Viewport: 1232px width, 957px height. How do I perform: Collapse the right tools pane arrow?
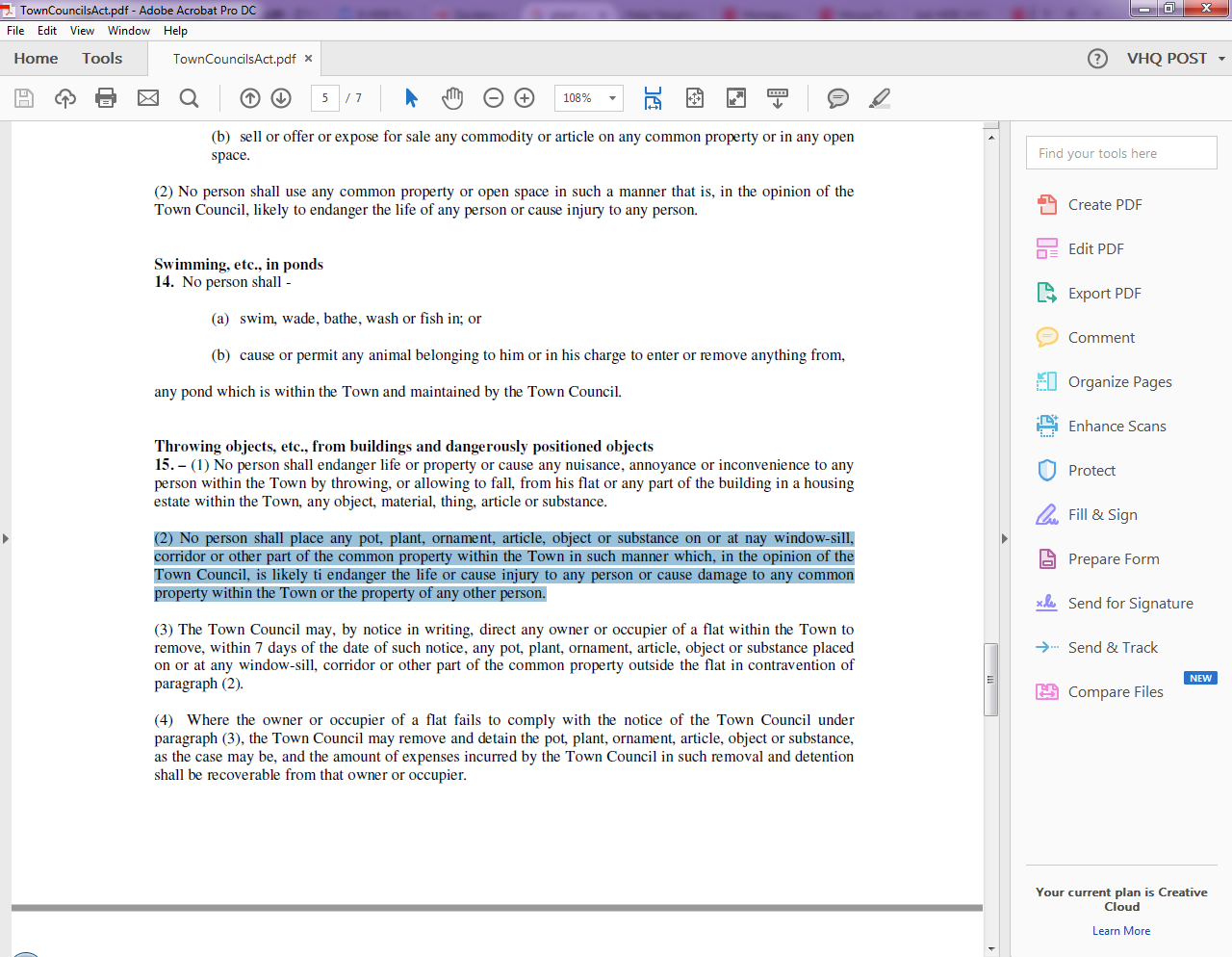[x=1004, y=538]
